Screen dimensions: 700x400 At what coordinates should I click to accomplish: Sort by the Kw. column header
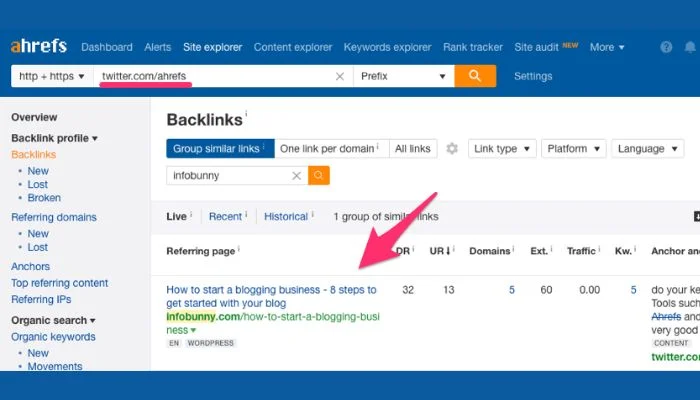(624, 251)
